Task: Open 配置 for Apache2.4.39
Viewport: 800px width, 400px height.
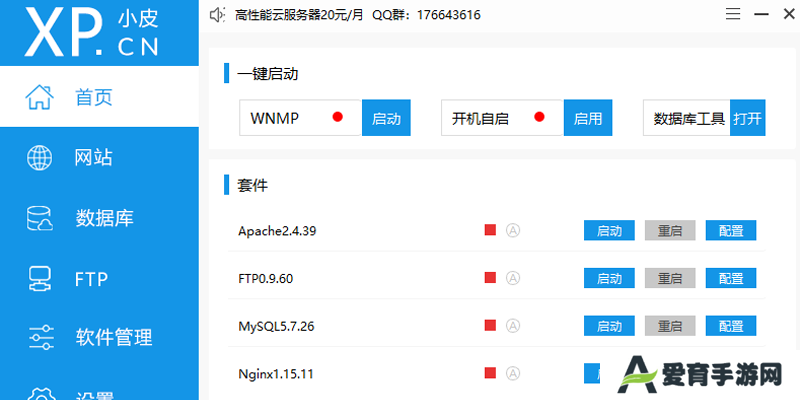Action: [x=731, y=231]
